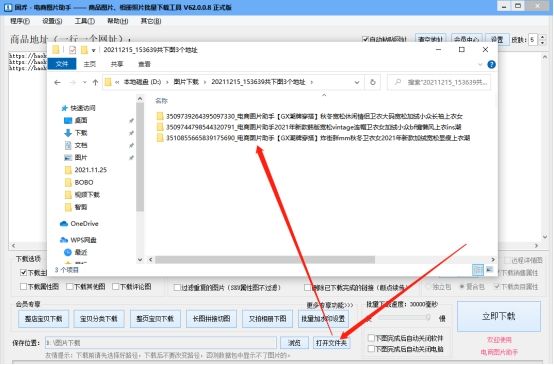Image resolution: width=554 pixels, height=365 pixels.
Task: Toggle the 下载主图 checkbox
Action: (x=23, y=272)
